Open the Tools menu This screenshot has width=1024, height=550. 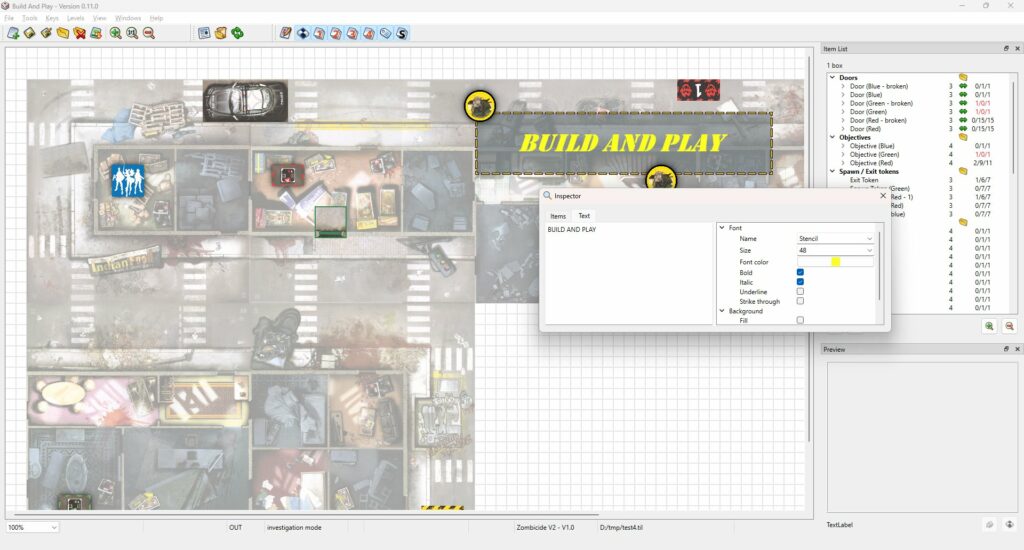(30, 18)
